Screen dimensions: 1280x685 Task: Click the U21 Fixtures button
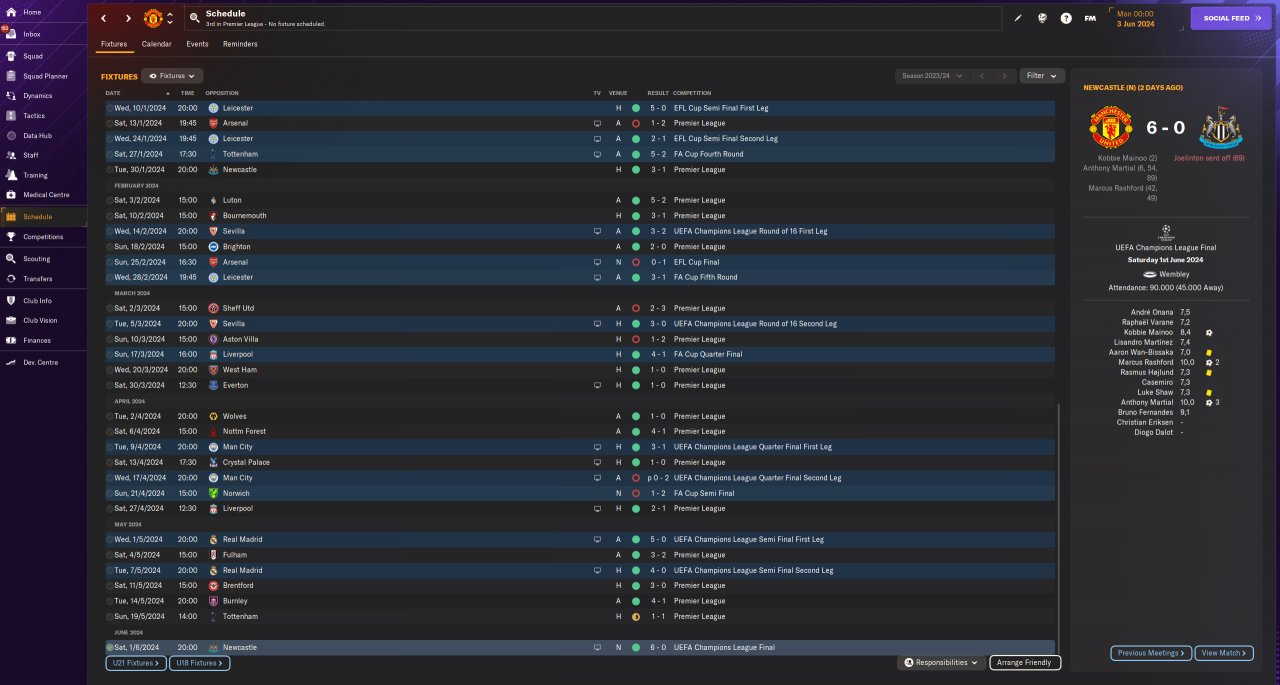tap(134, 663)
